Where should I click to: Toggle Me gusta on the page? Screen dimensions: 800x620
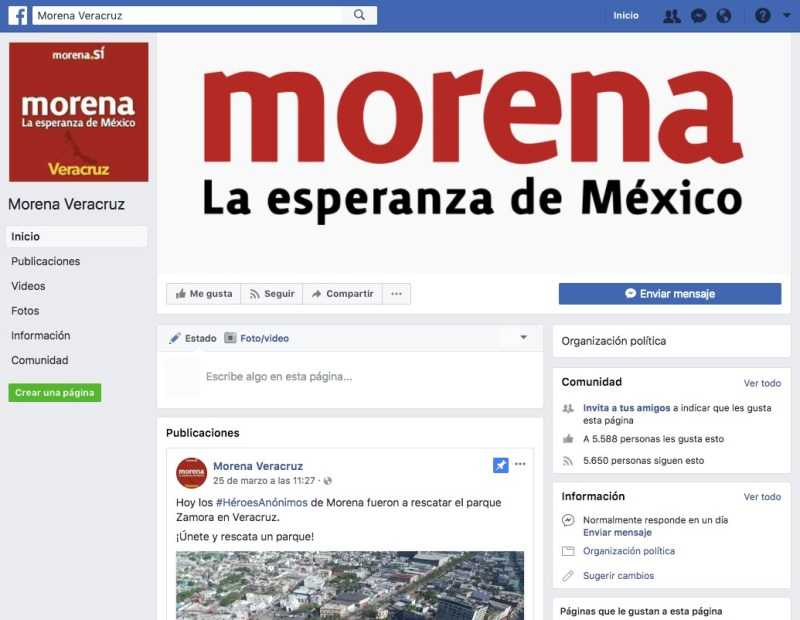tap(204, 294)
